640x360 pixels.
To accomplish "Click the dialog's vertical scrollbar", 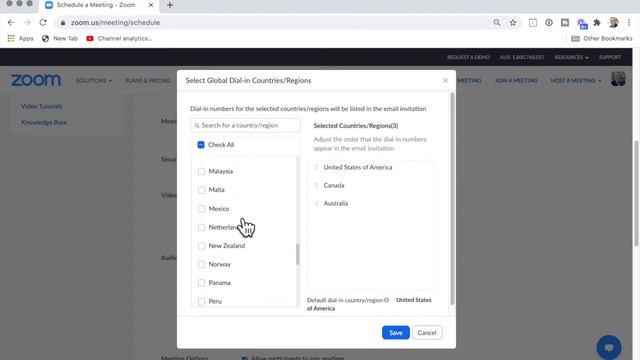I will click(x=452, y=199).
